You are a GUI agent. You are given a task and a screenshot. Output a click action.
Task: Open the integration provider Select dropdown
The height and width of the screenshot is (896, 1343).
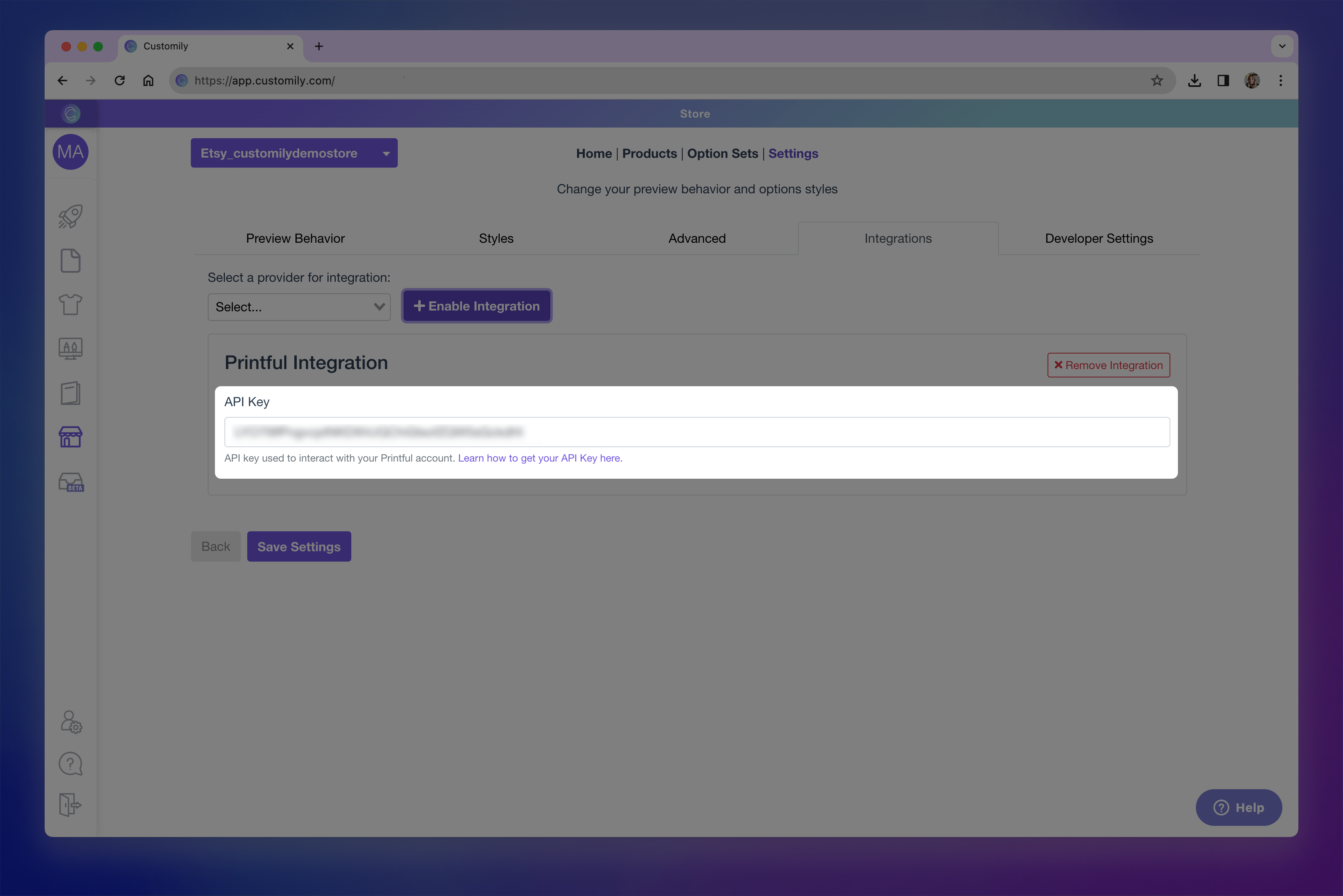(298, 307)
